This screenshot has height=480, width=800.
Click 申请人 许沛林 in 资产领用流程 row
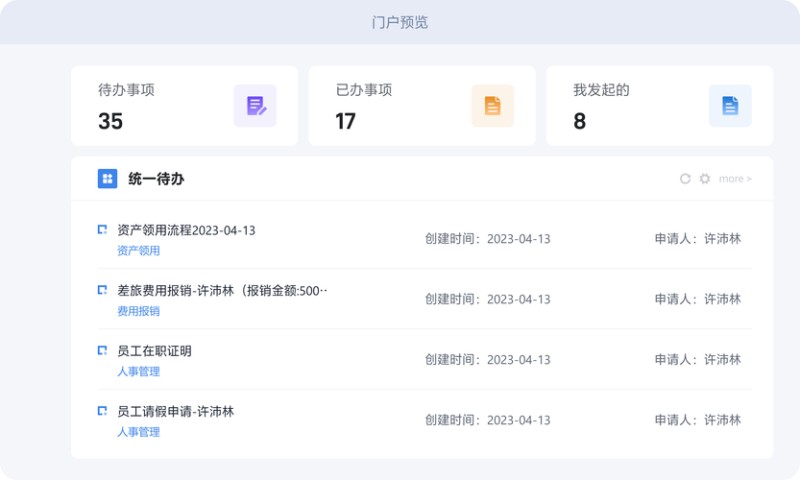(x=698, y=239)
